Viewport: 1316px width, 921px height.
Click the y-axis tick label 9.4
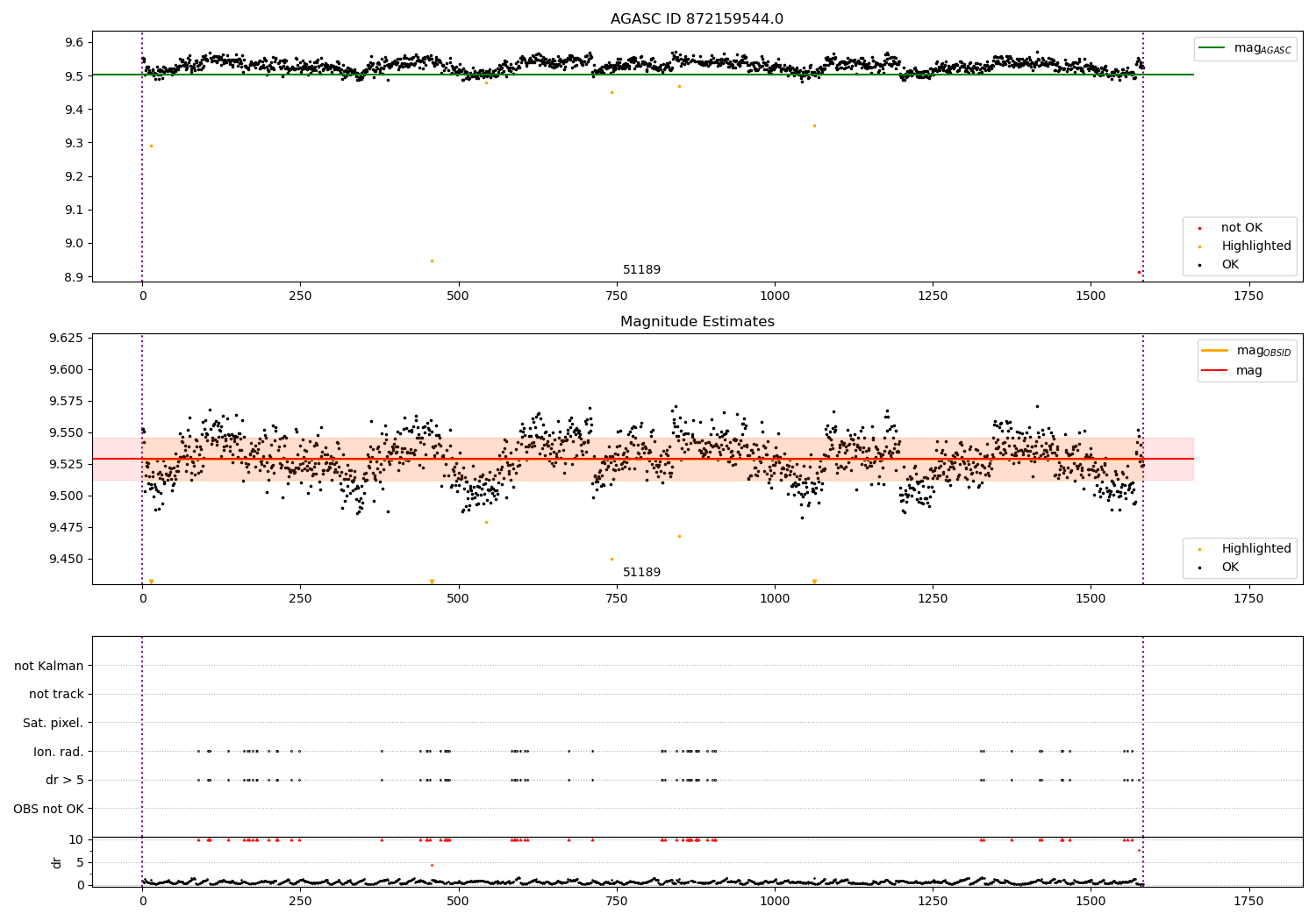click(74, 110)
